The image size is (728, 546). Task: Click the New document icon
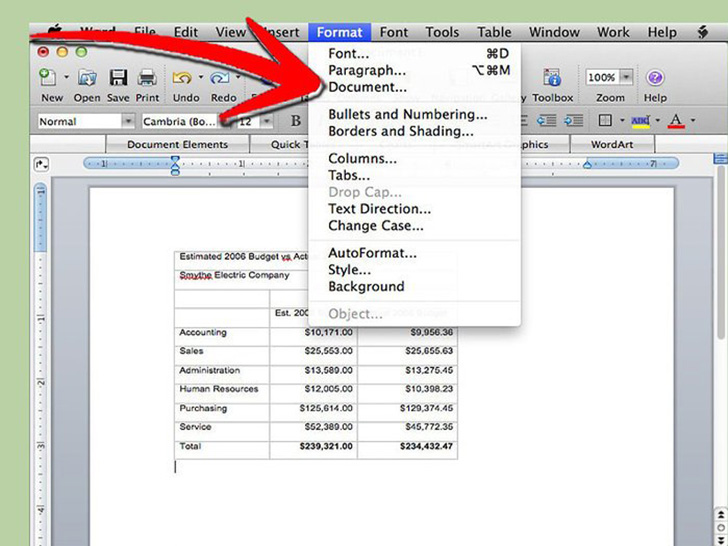click(x=48, y=77)
